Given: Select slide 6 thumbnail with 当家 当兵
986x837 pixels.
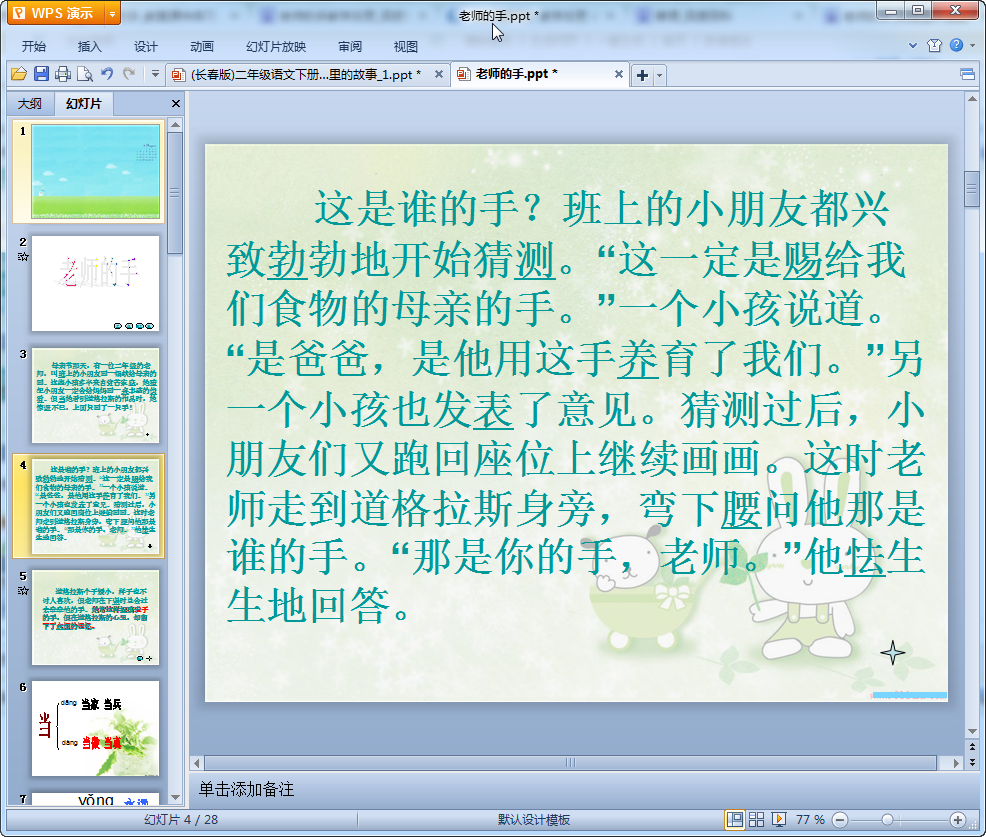Looking at the screenshot, I should click(96, 729).
